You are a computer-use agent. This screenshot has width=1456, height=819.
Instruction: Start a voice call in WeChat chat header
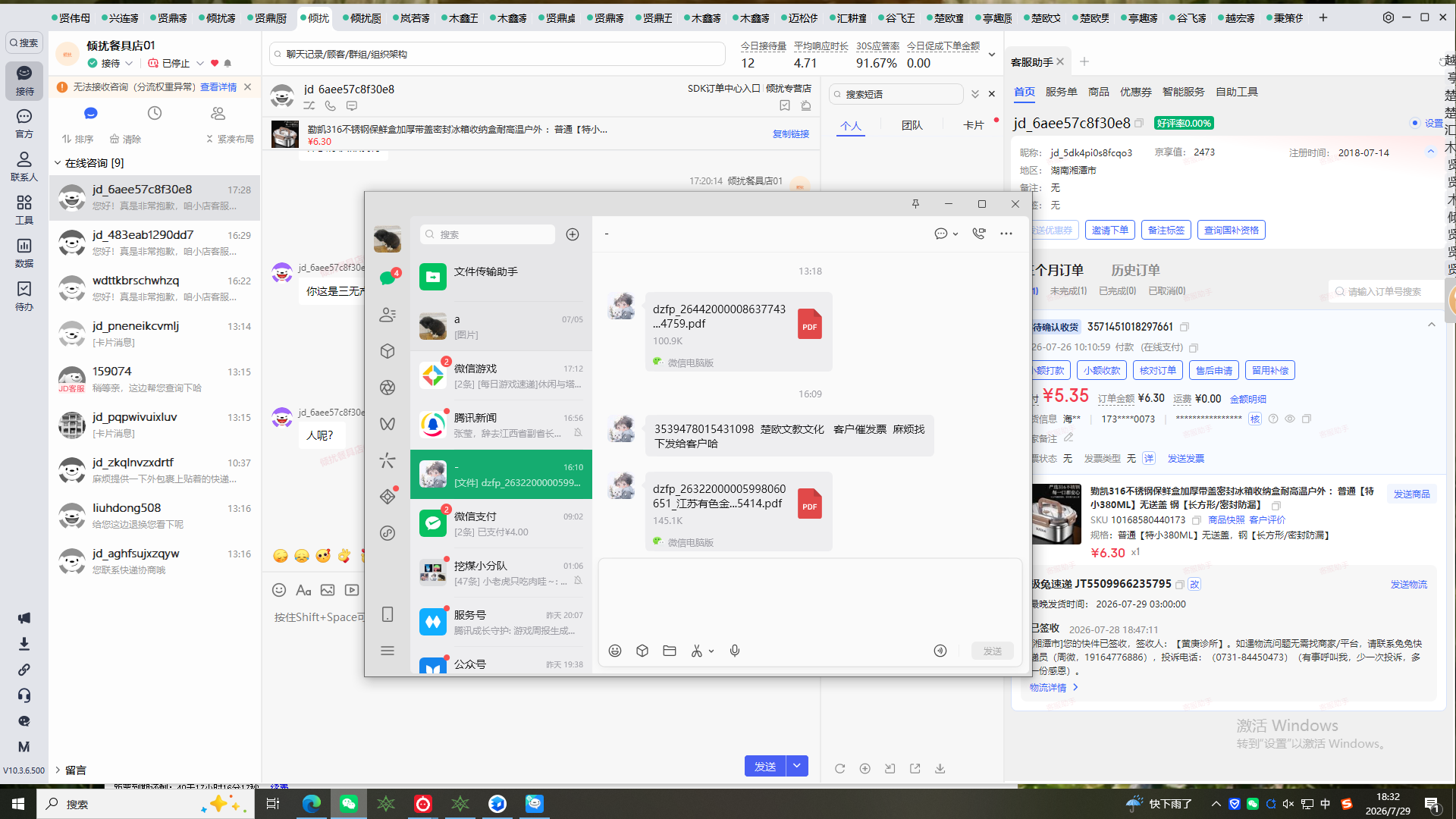coord(979,234)
